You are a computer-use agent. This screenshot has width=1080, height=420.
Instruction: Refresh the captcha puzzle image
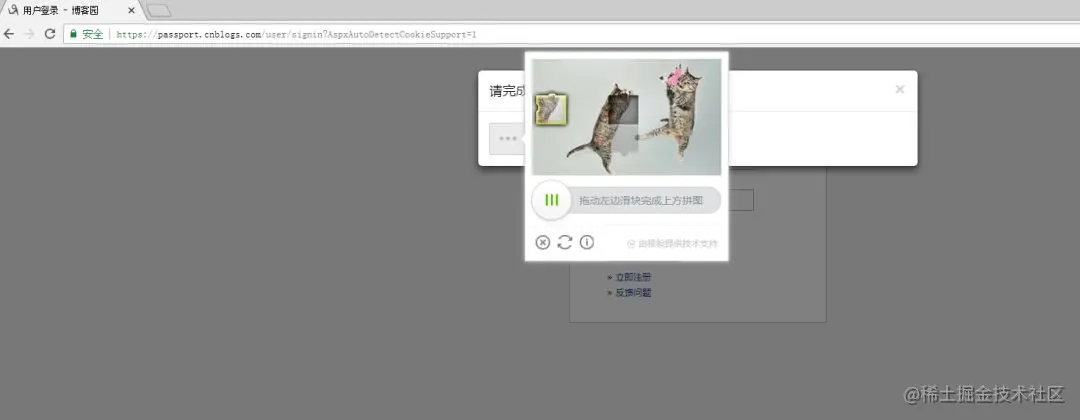point(565,242)
